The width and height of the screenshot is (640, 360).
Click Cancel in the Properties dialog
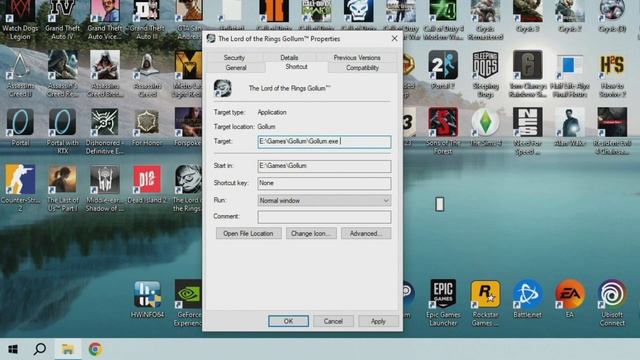point(333,321)
